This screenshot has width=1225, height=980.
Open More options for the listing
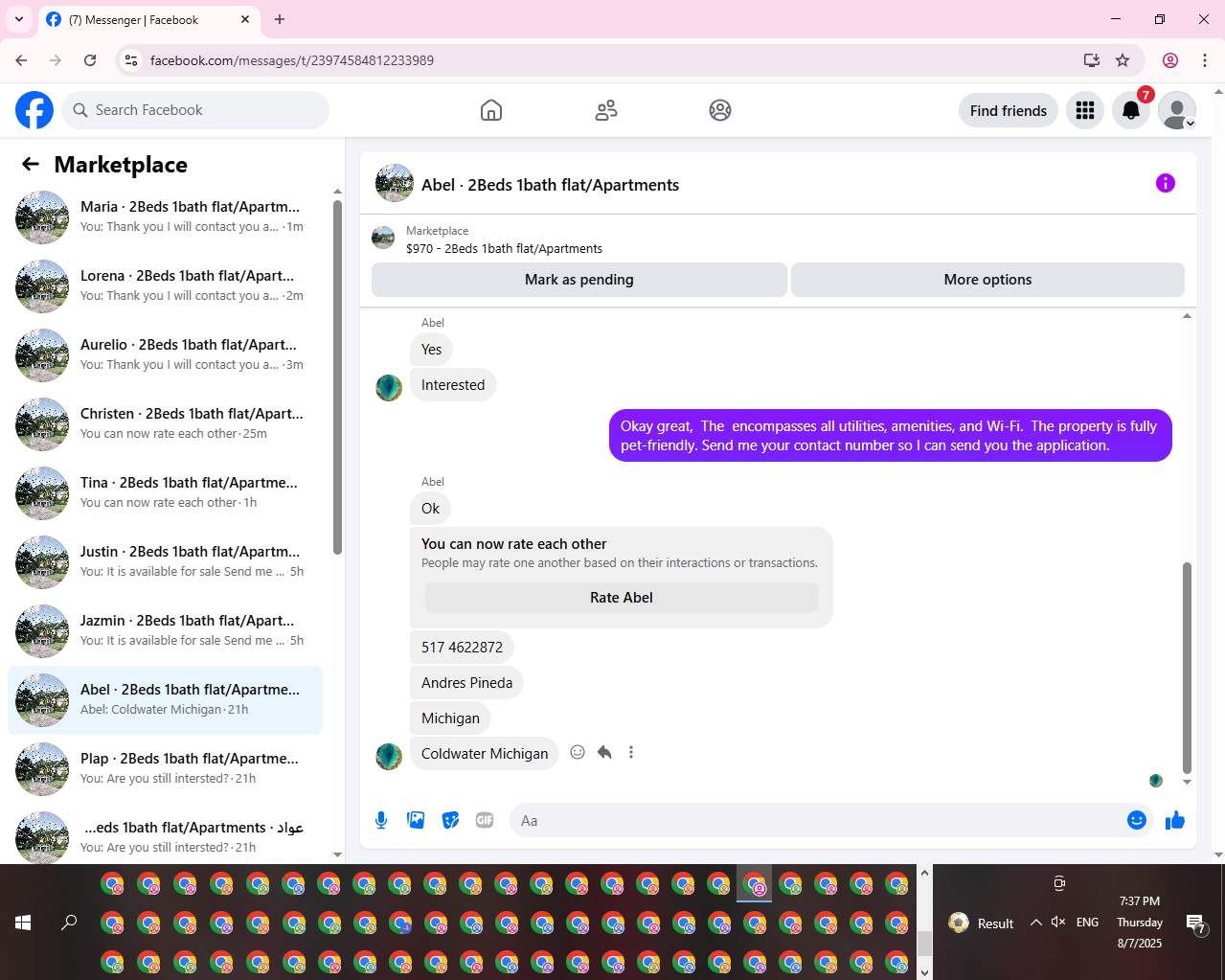coord(987,280)
